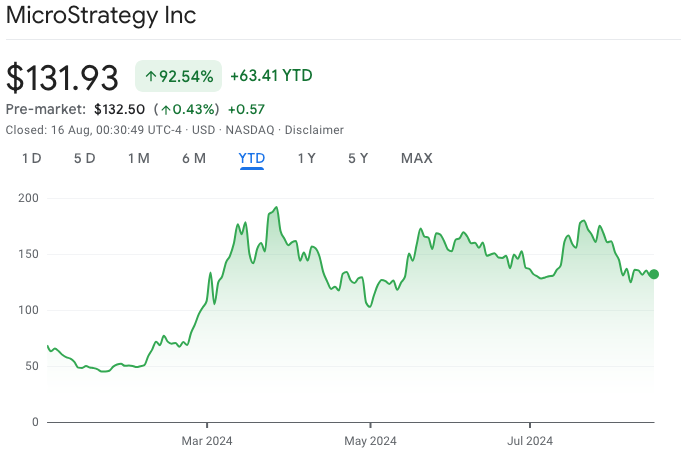Click the MicroStrategy Inc title
This screenshot has width=681, height=459.
(101, 16)
